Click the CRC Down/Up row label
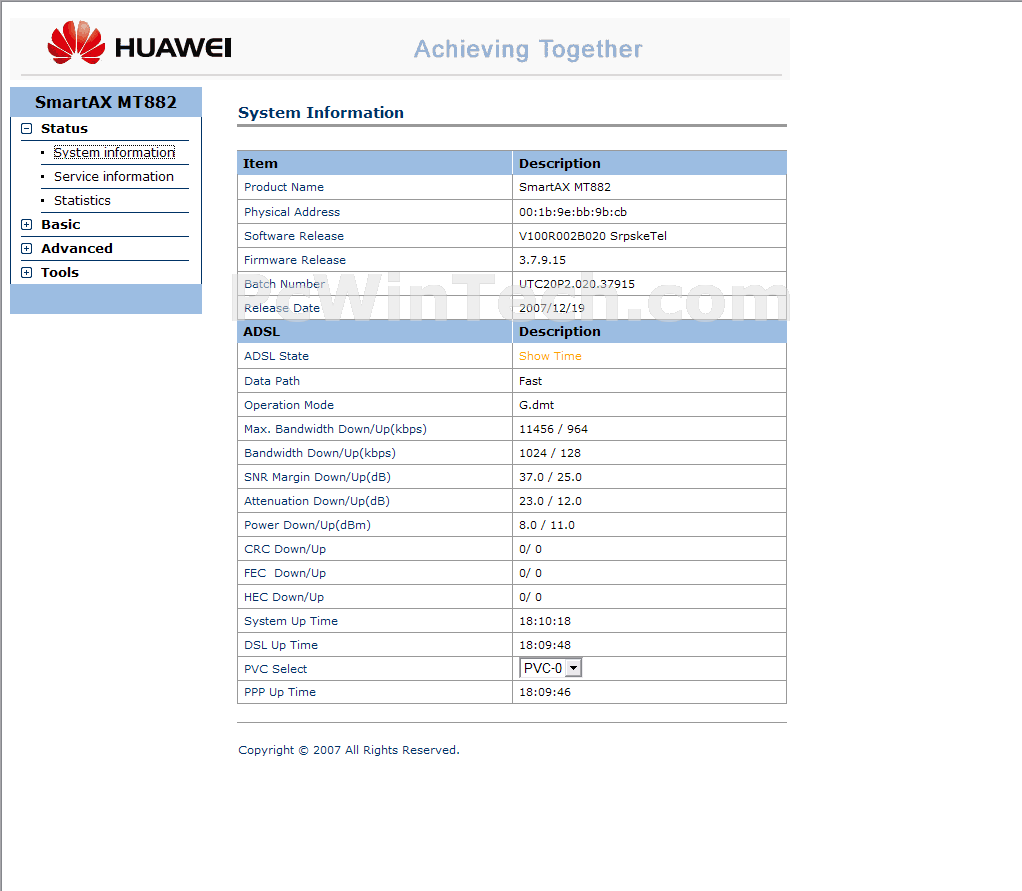This screenshot has height=891, width=1022. [x=285, y=550]
